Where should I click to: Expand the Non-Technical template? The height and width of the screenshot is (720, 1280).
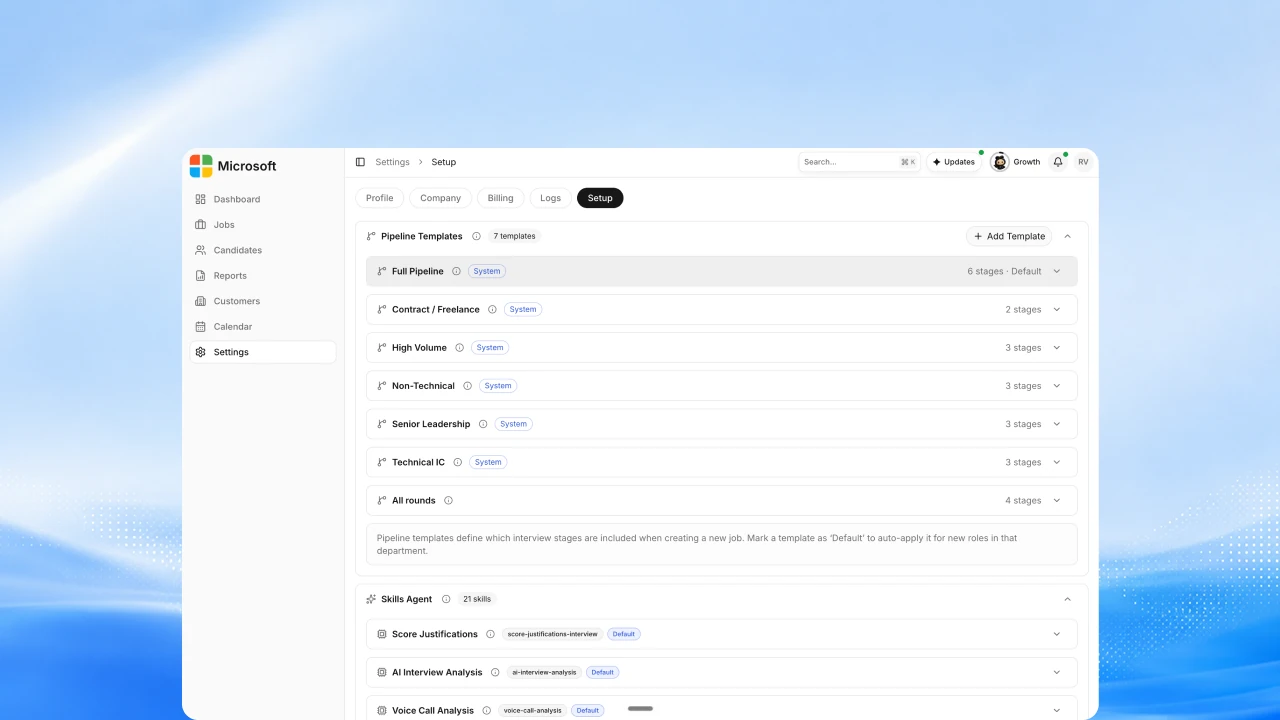coord(1057,386)
